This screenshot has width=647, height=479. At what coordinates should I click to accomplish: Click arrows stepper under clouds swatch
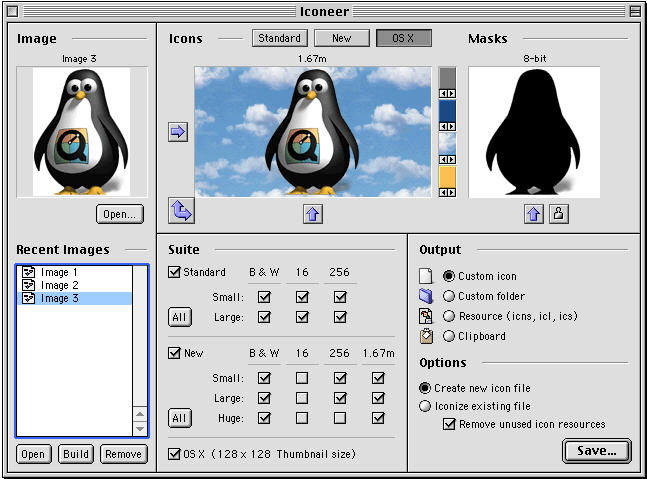coord(447,159)
